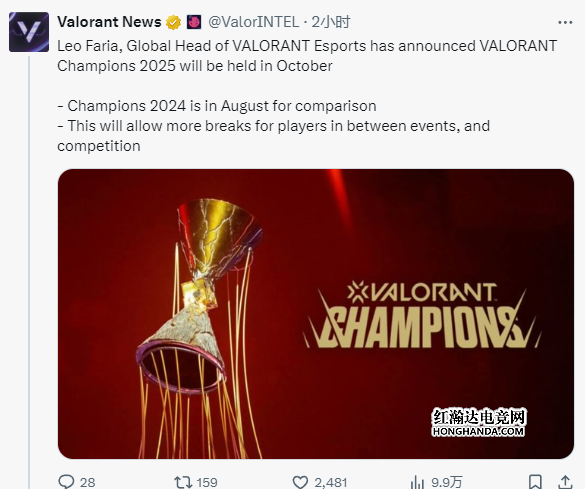Click the 2小时 timestamp

(331, 22)
